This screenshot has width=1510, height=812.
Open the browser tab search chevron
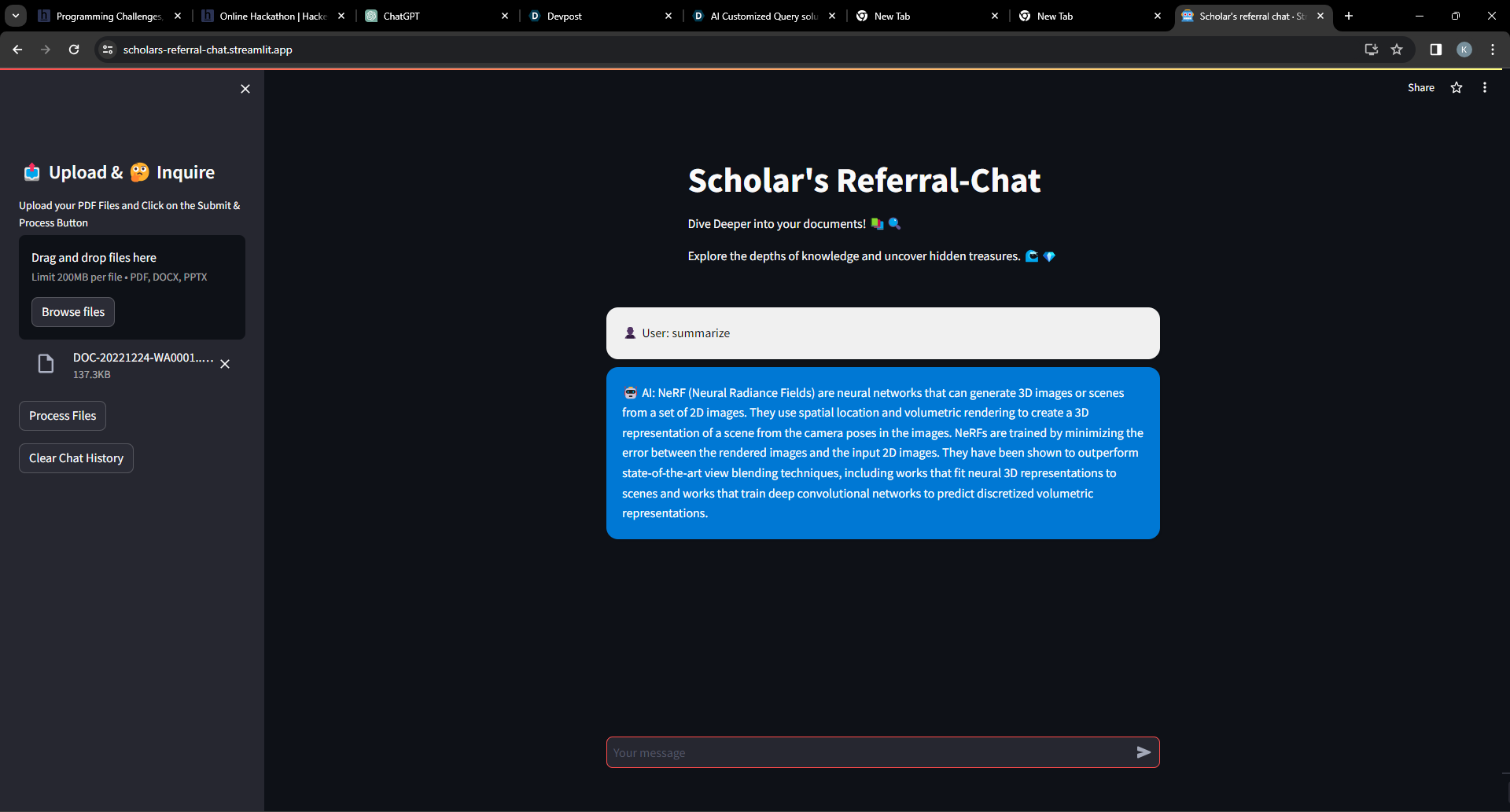(15, 15)
